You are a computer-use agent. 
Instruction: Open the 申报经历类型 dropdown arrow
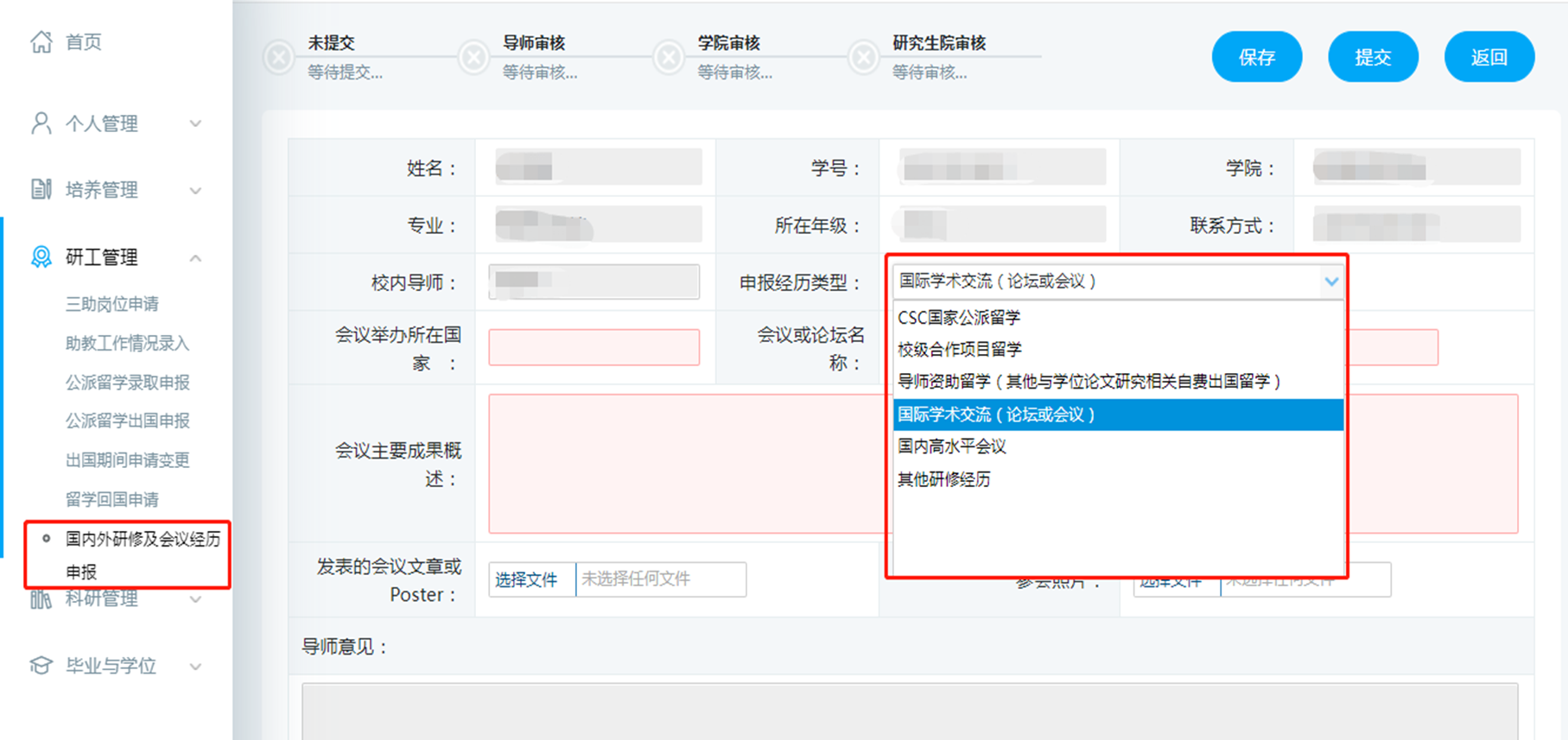1330,281
